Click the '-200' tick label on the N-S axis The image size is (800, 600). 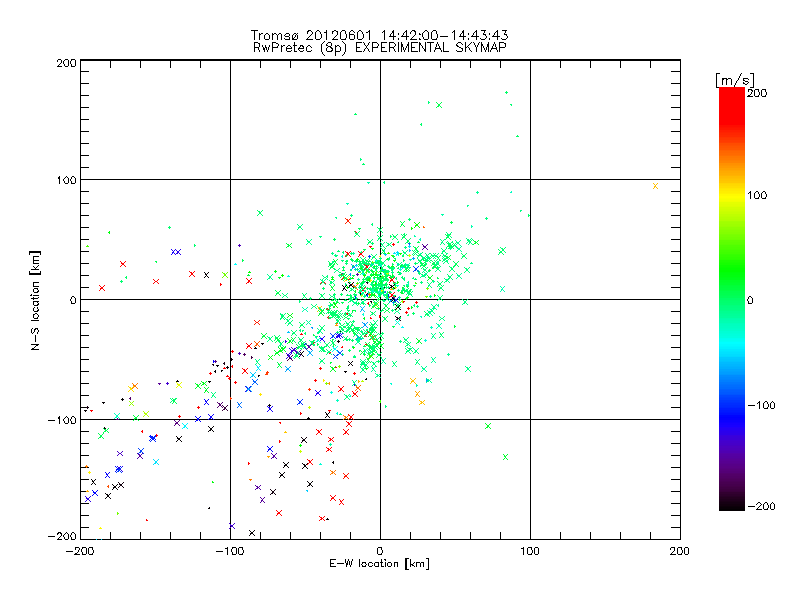62,536
